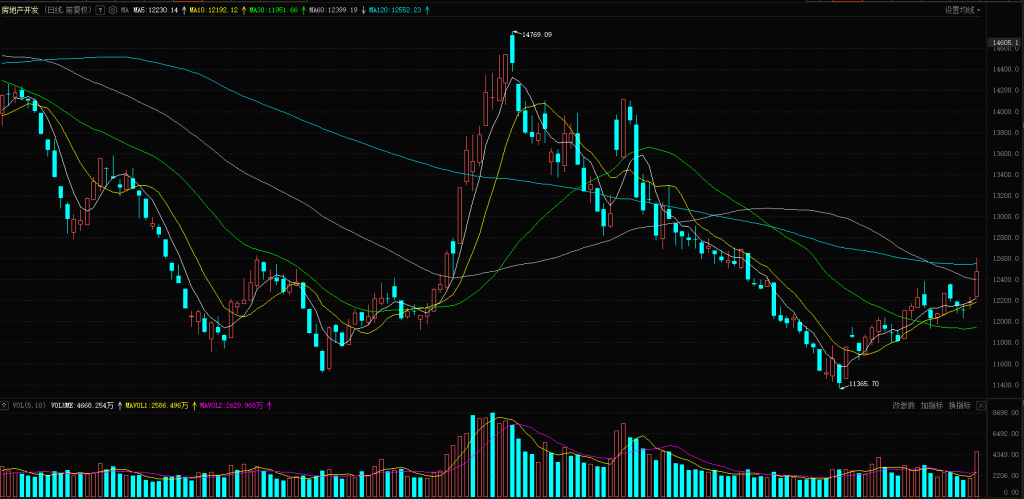This screenshot has height=499, width=1024.
Task: Click 换指标 to switch indicator
Action: click(x=960, y=406)
